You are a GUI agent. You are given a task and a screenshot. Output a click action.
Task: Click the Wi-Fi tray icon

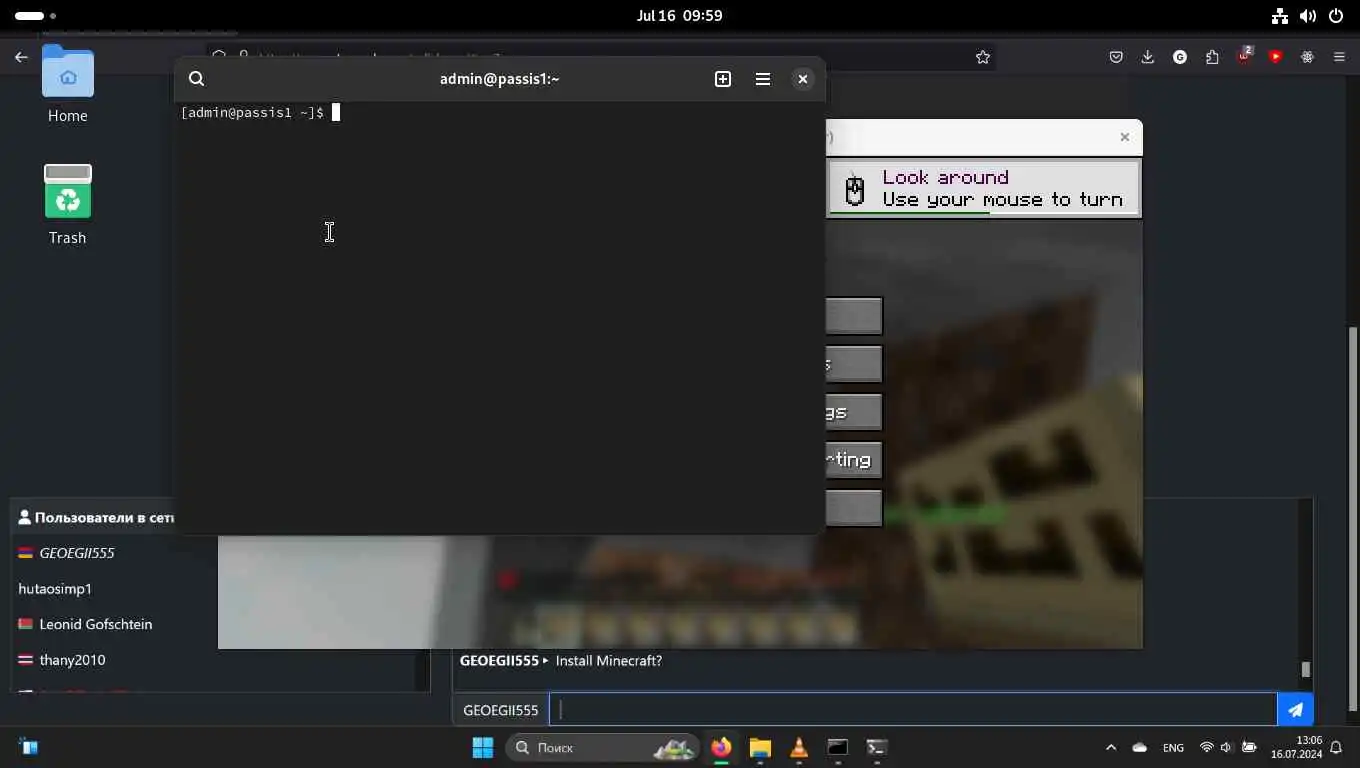pyautogui.click(x=1207, y=747)
